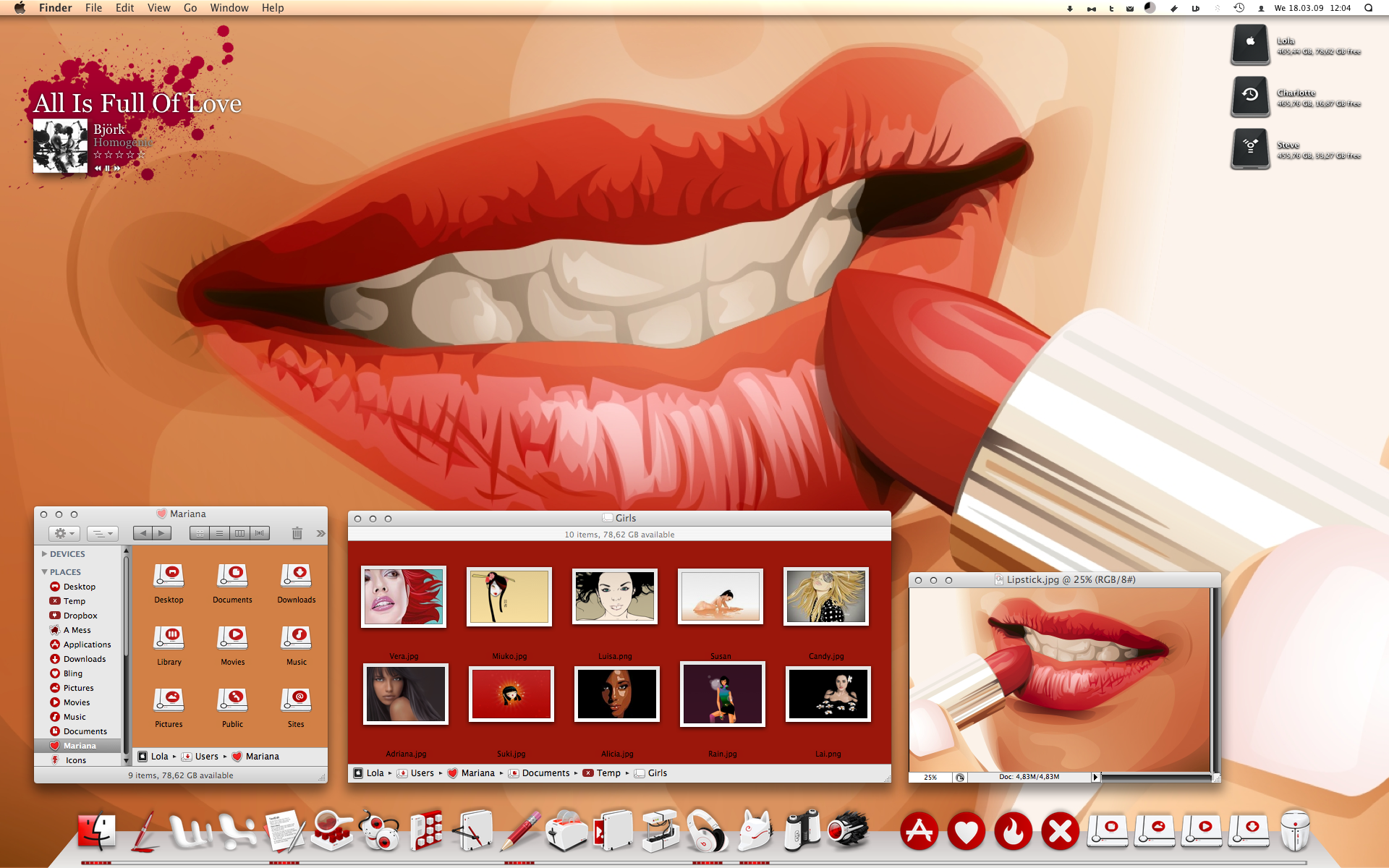Viewport: 1389px width, 868px height.
Task: Click the red pen app in dock
Action: click(x=145, y=831)
